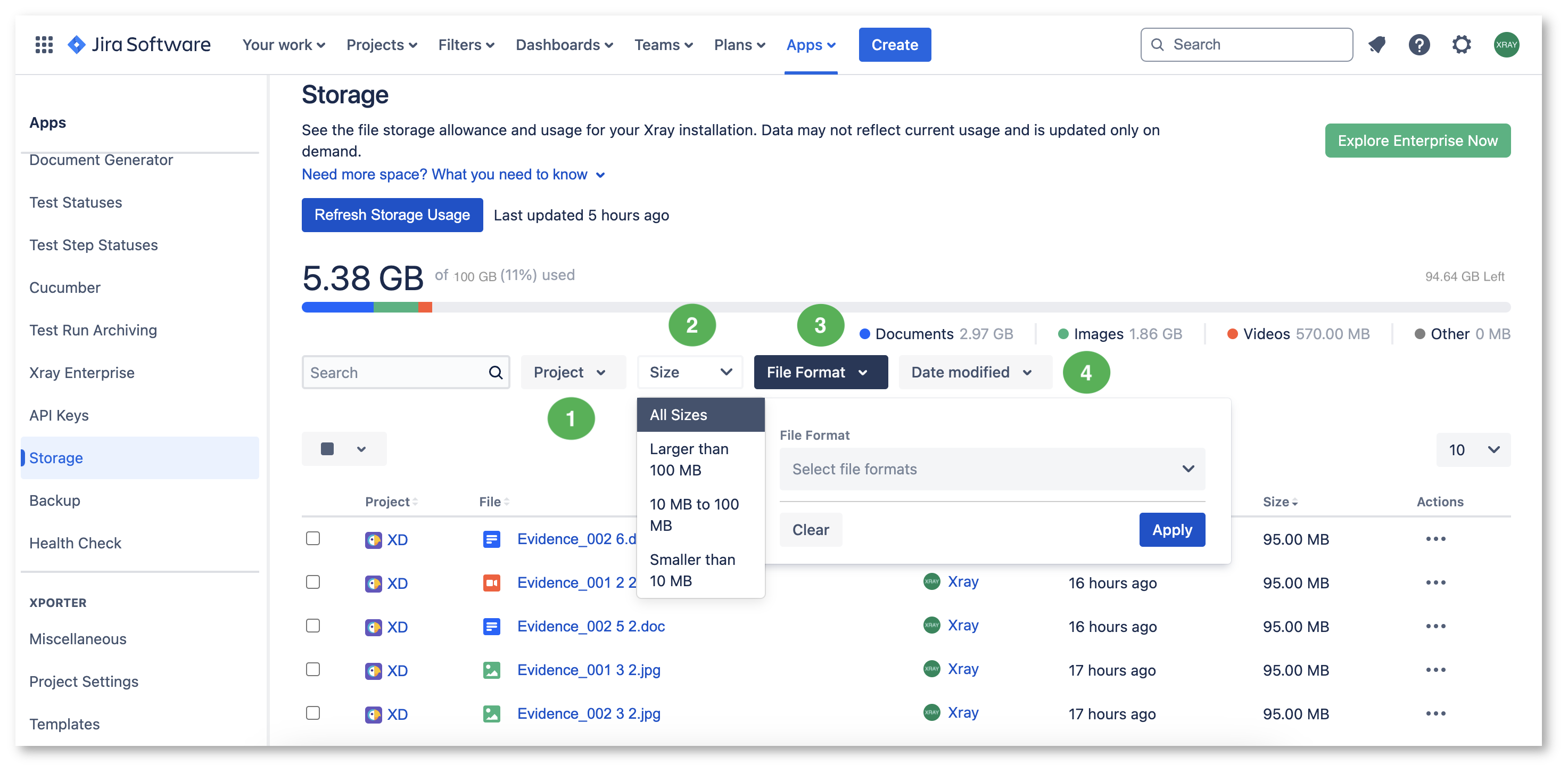Check the box for Evidence_001 3 2.jpg

coord(313,669)
